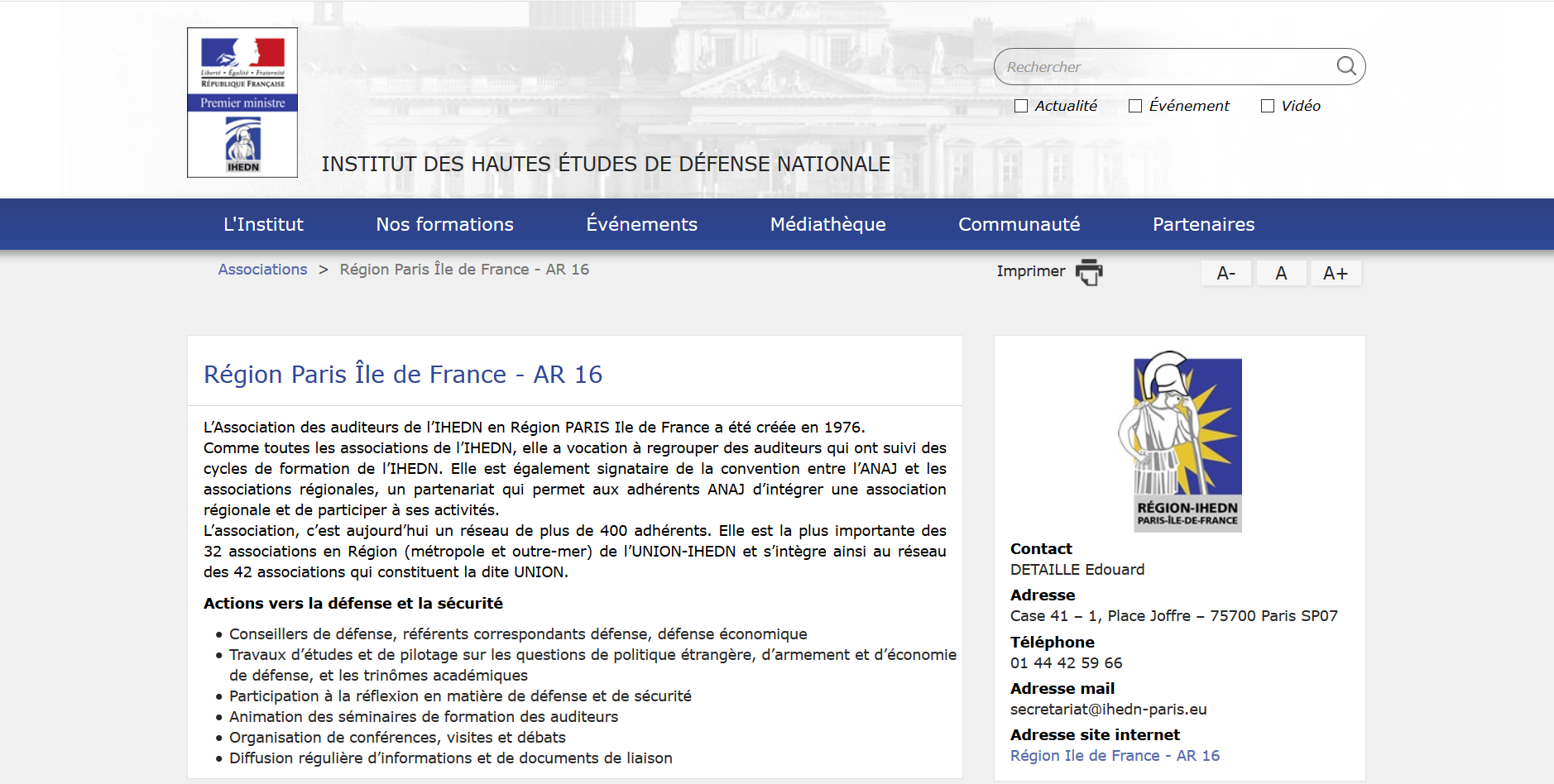Viewport: 1554px width, 784px height.
Task: Click the default A font size control
Action: pos(1281,272)
